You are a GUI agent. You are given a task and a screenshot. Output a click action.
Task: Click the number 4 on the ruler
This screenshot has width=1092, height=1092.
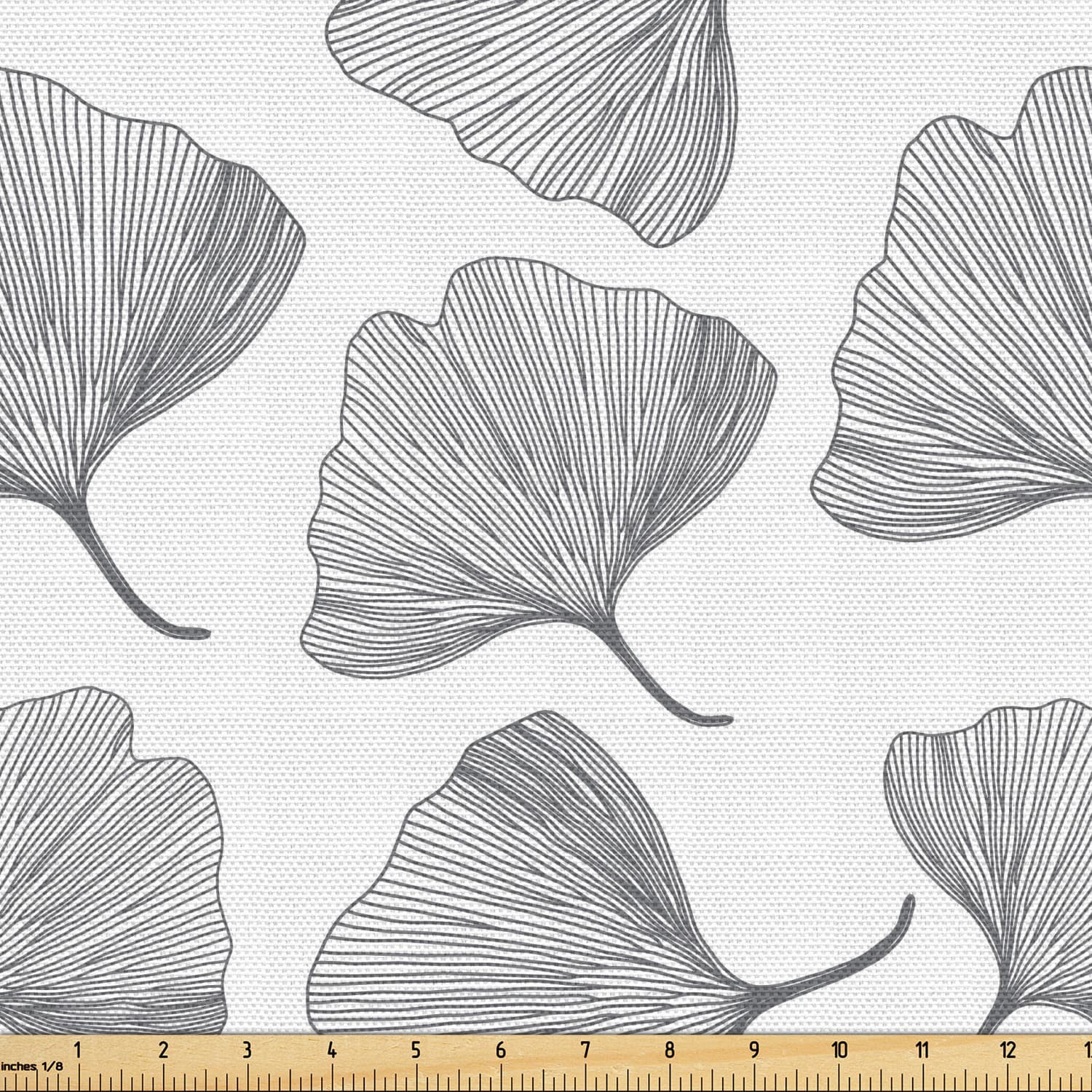coord(332,1050)
